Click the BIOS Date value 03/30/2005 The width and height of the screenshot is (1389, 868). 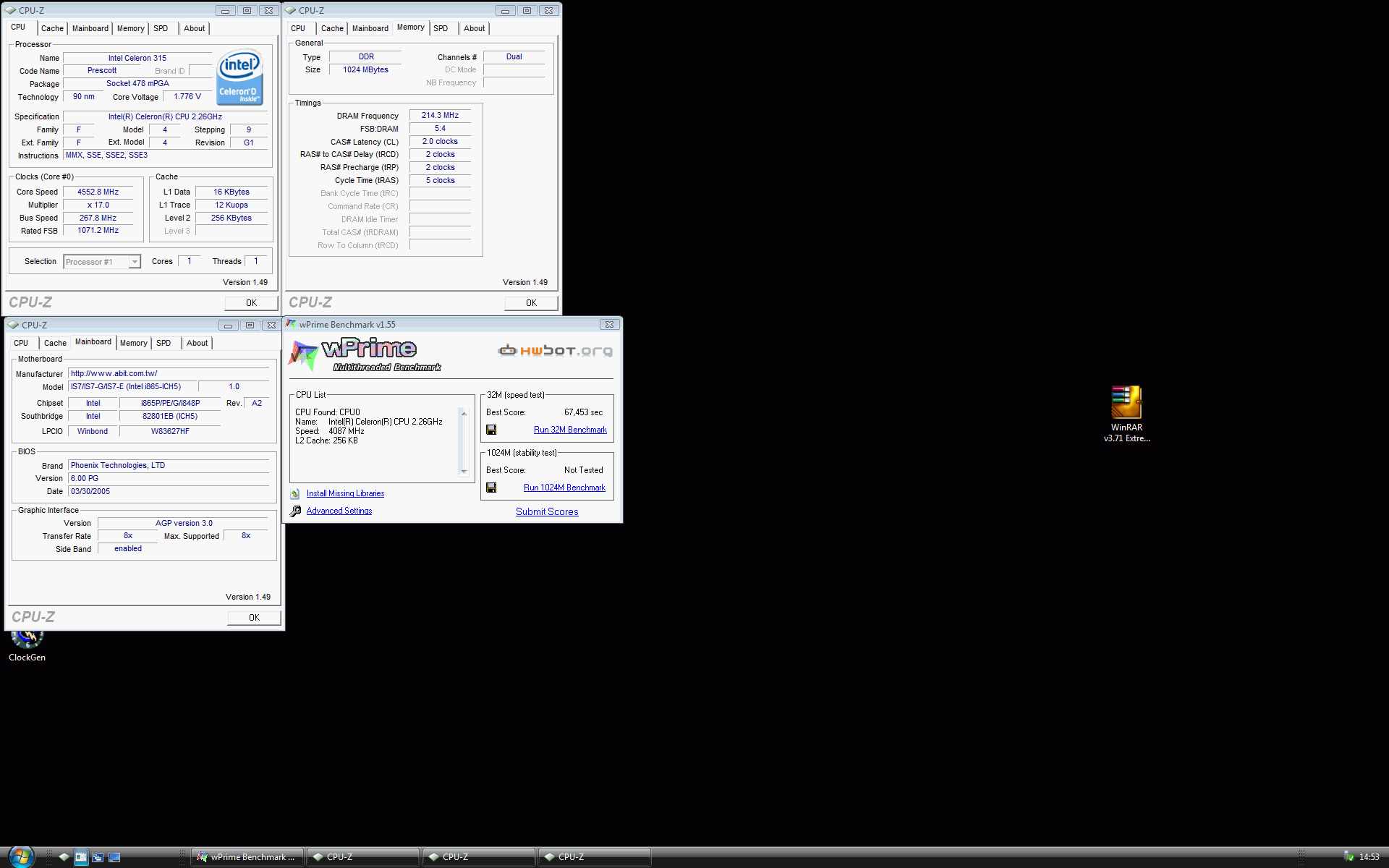[169, 491]
